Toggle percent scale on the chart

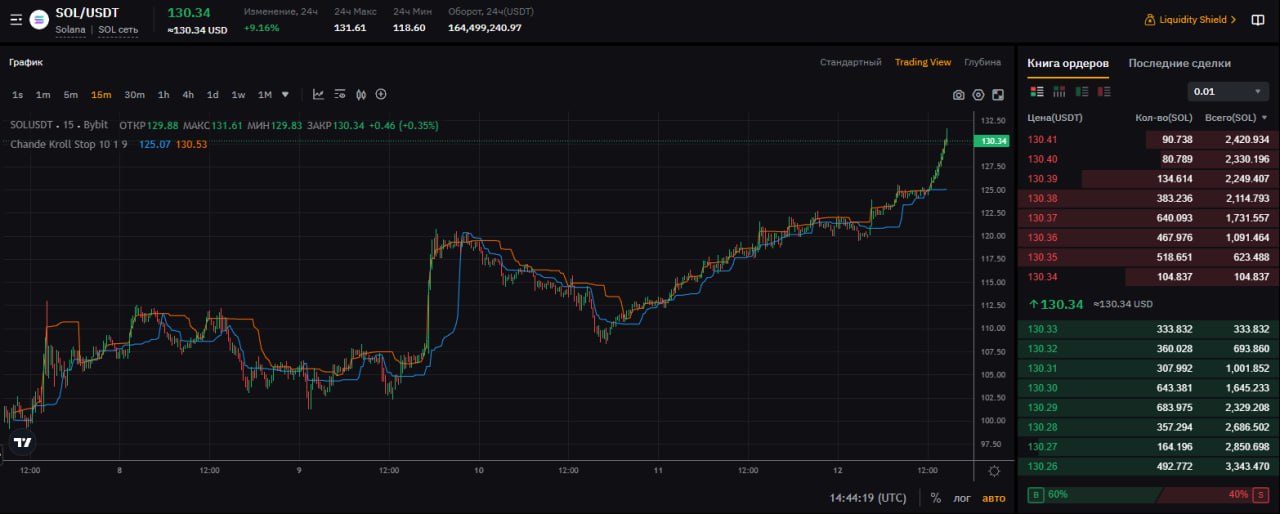(x=935, y=497)
